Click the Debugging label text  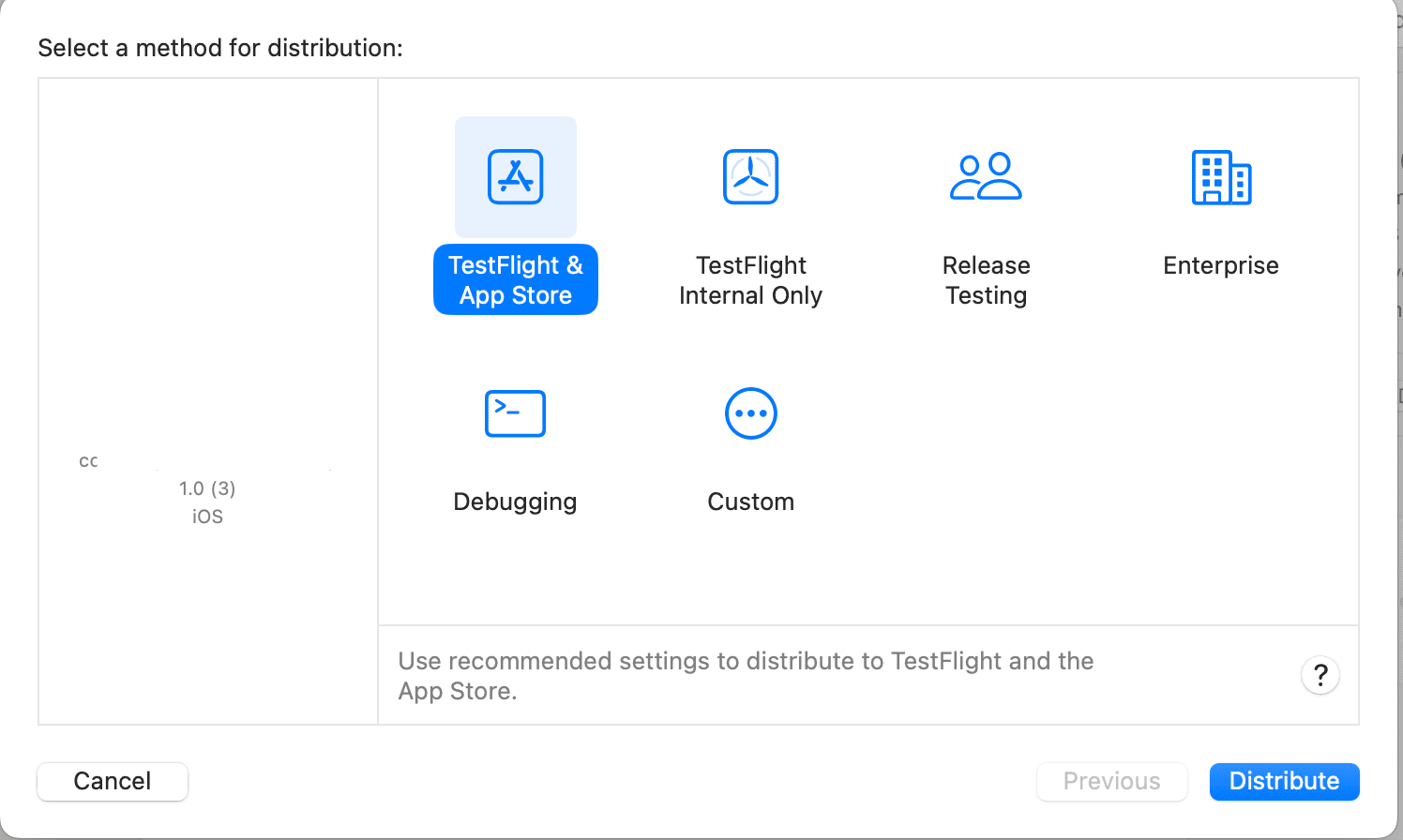tap(515, 502)
